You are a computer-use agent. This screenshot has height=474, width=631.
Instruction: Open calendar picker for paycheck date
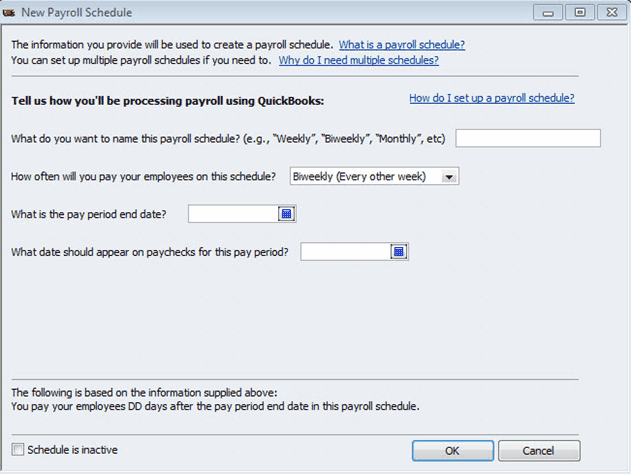398,251
